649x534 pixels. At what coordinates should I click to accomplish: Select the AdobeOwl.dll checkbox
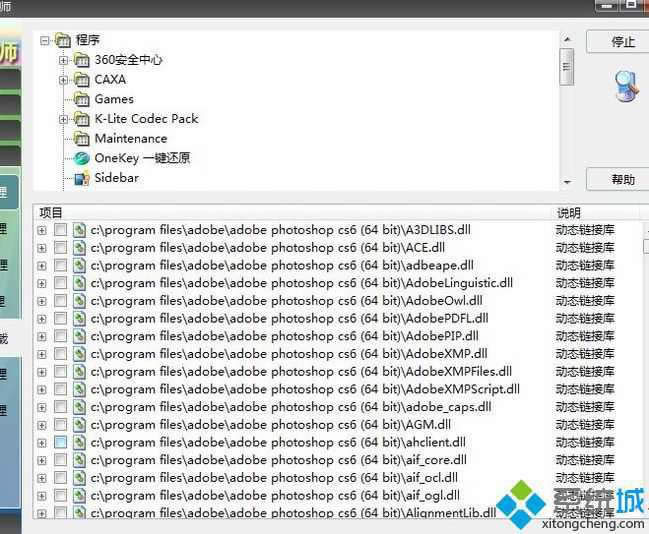(60, 301)
